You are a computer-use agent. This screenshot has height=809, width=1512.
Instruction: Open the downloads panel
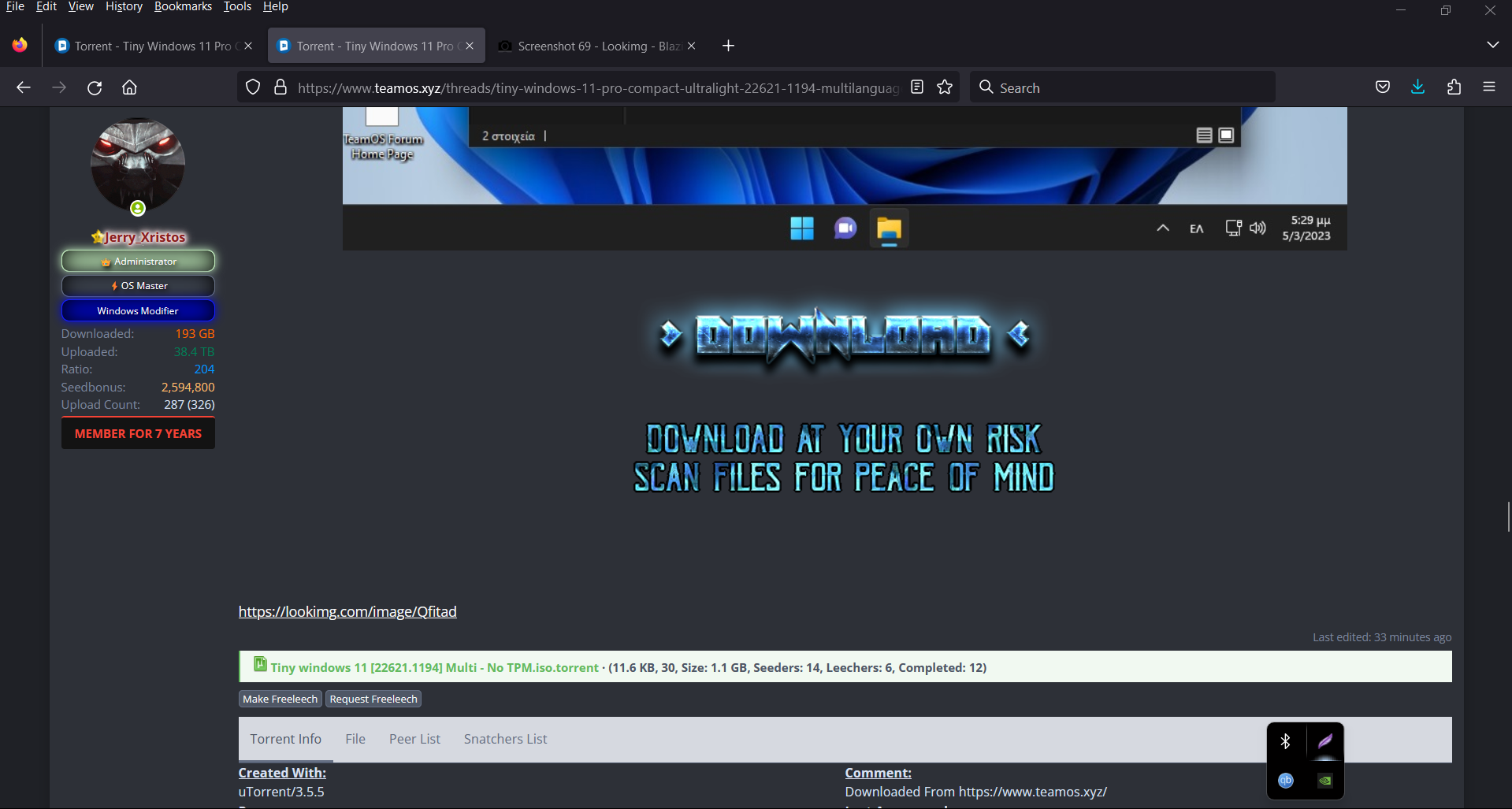pos(1417,87)
